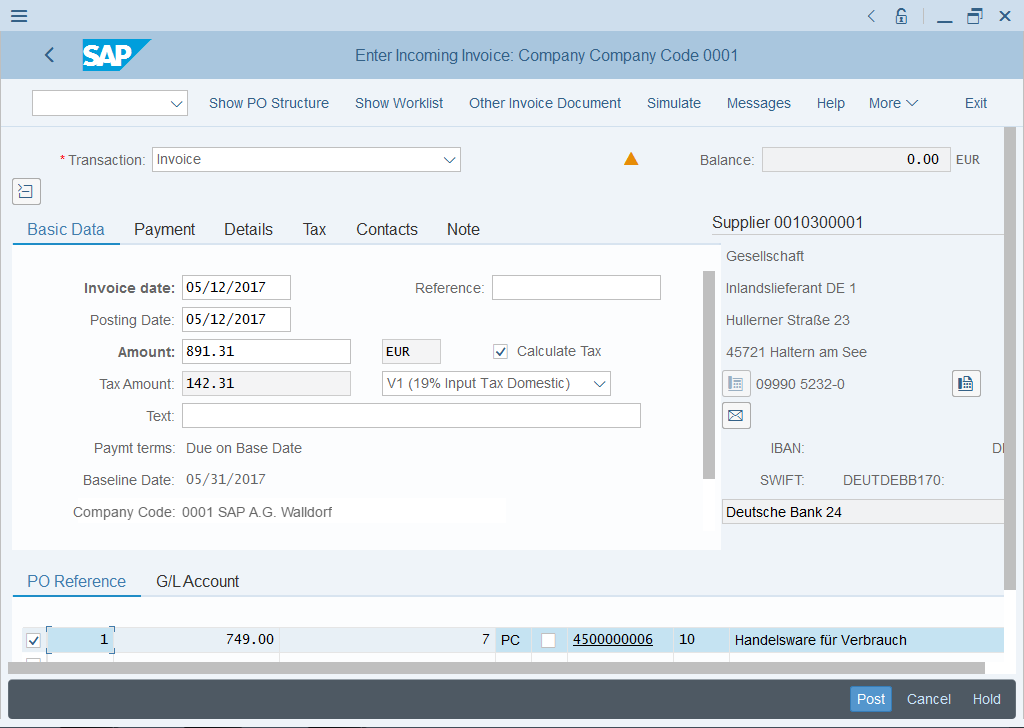This screenshot has width=1024, height=728.
Task: Click the lock icon in title bar
Action: click(x=901, y=16)
